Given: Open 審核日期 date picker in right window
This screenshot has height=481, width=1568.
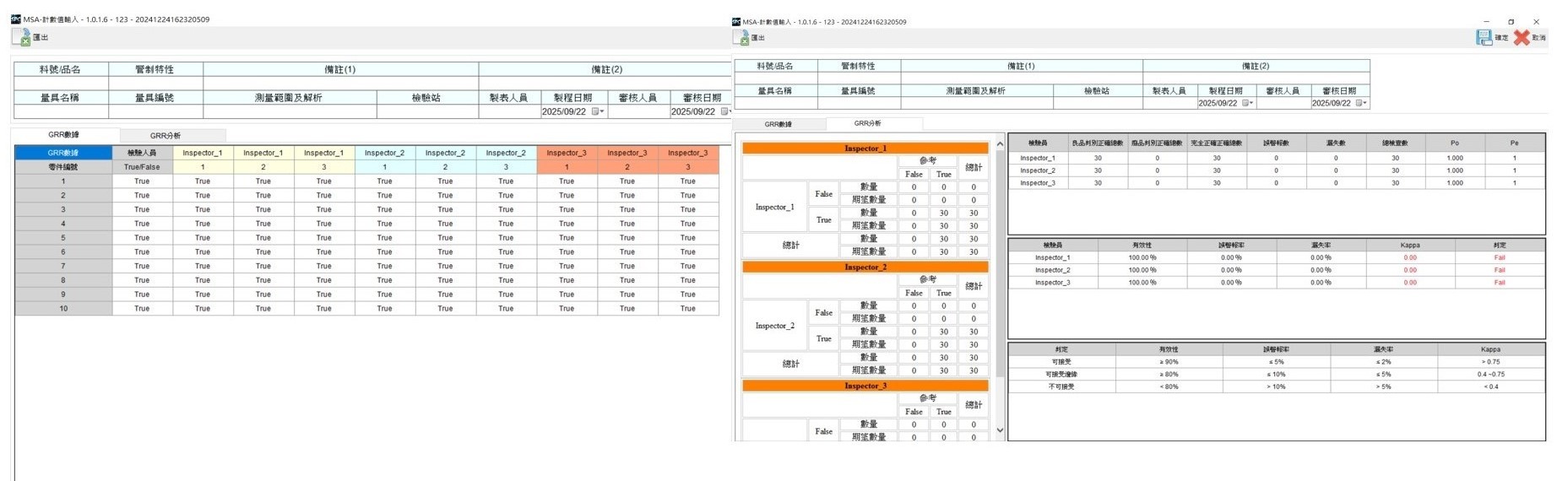Looking at the screenshot, I should coord(1360,103).
